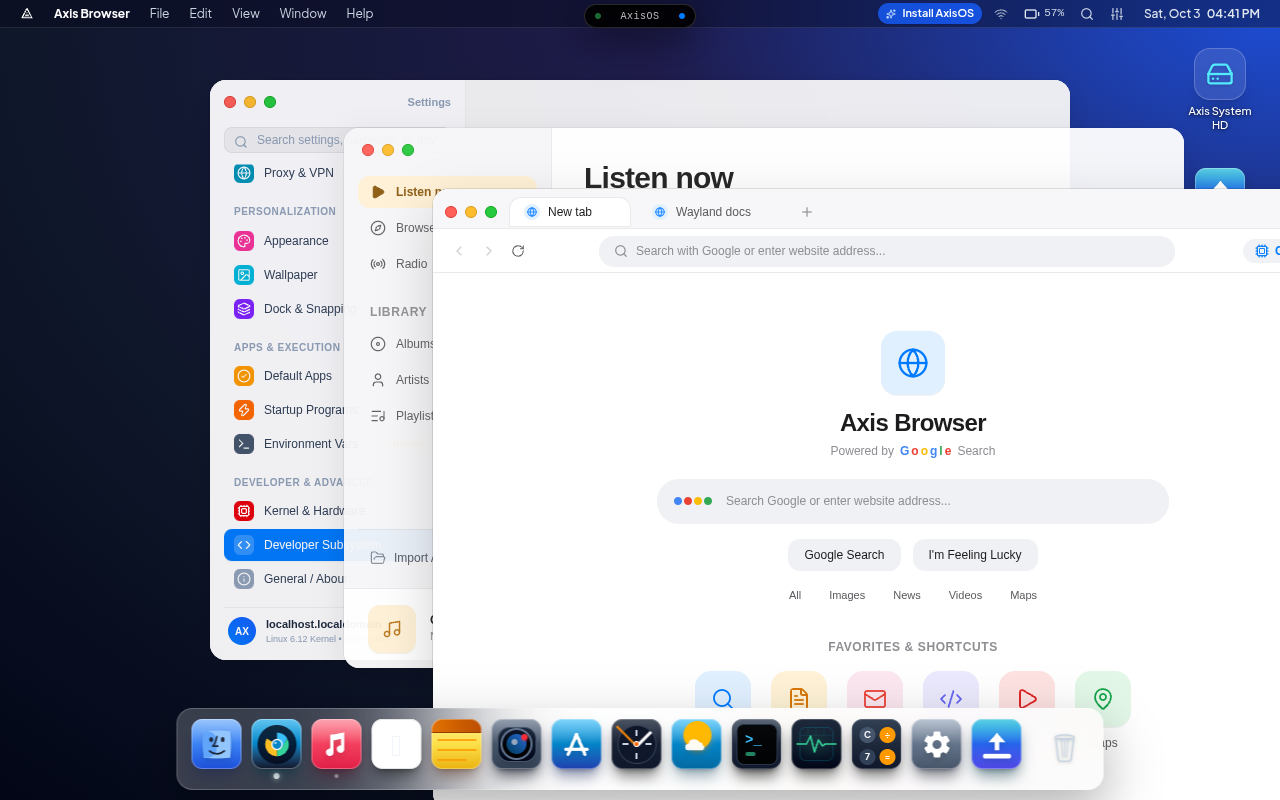Open the Notes app in the dock
The image size is (1280, 800).
pyautogui.click(x=457, y=744)
